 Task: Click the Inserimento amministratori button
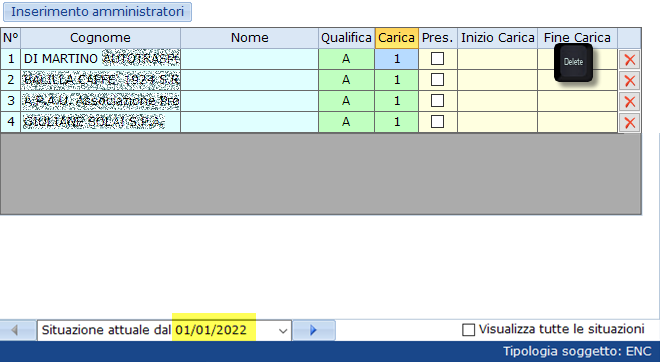tap(97, 12)
